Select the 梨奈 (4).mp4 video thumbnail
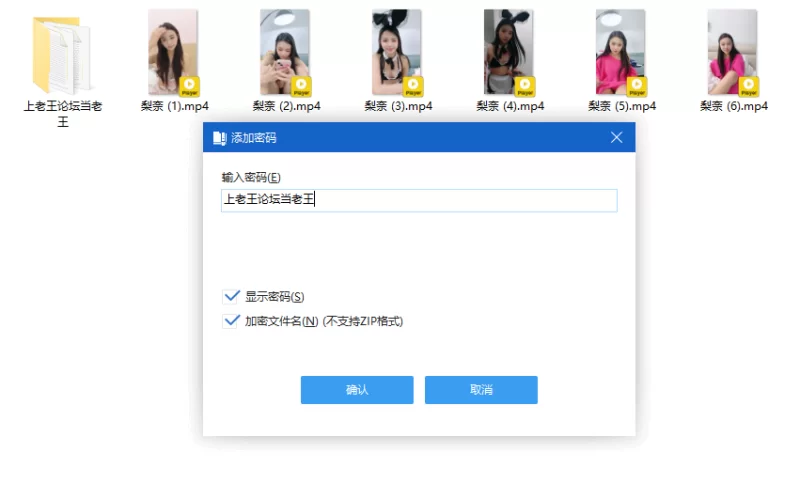 509,53
